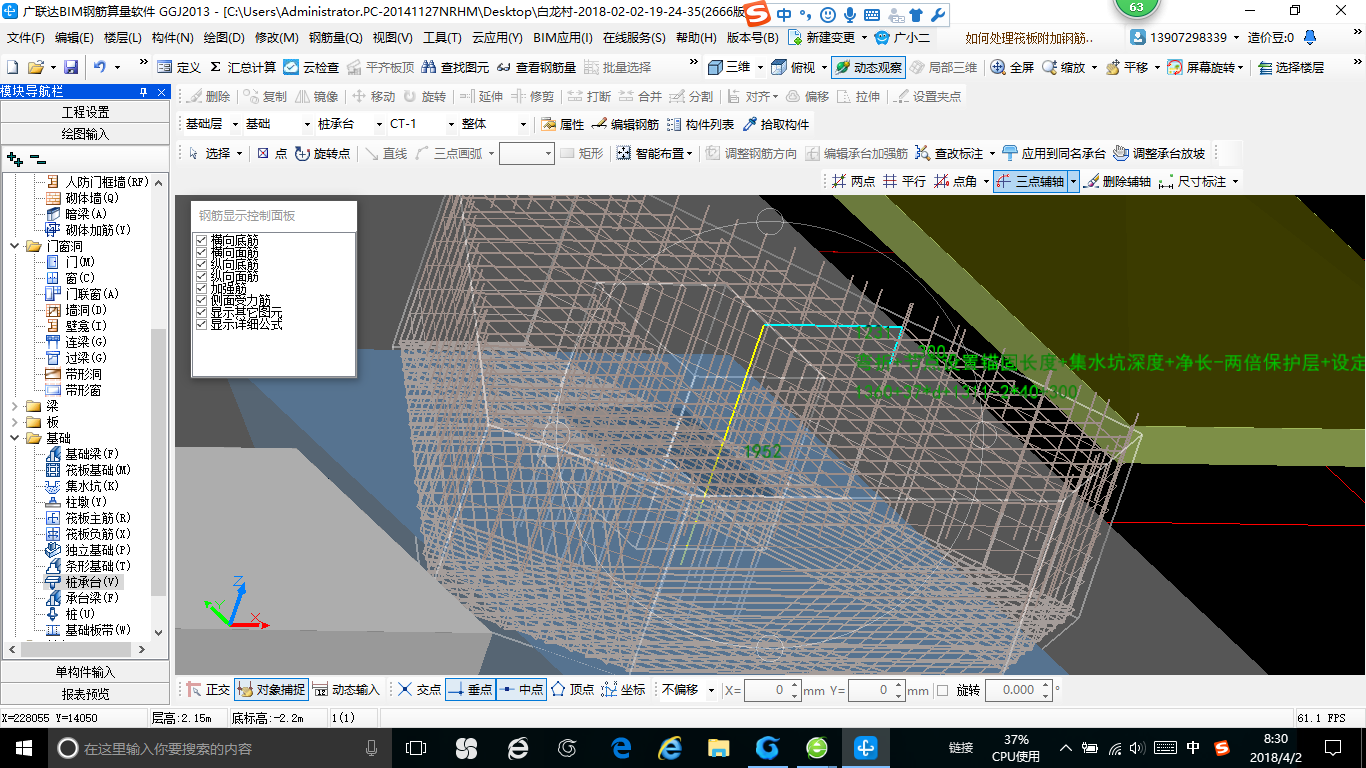Open the 钢筋量(Q) menu
Viewport: 1366px width, 768px height.
(335, 38)
